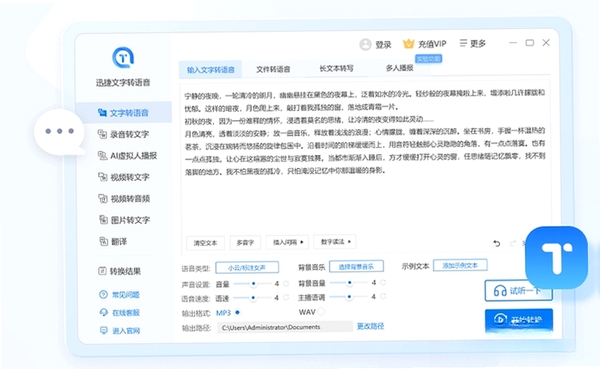Viewport: 600px width, 369px height.
Task: Open 录音转文字 in the sidebar
Action: pyautogui.click(x=123, y=134)
